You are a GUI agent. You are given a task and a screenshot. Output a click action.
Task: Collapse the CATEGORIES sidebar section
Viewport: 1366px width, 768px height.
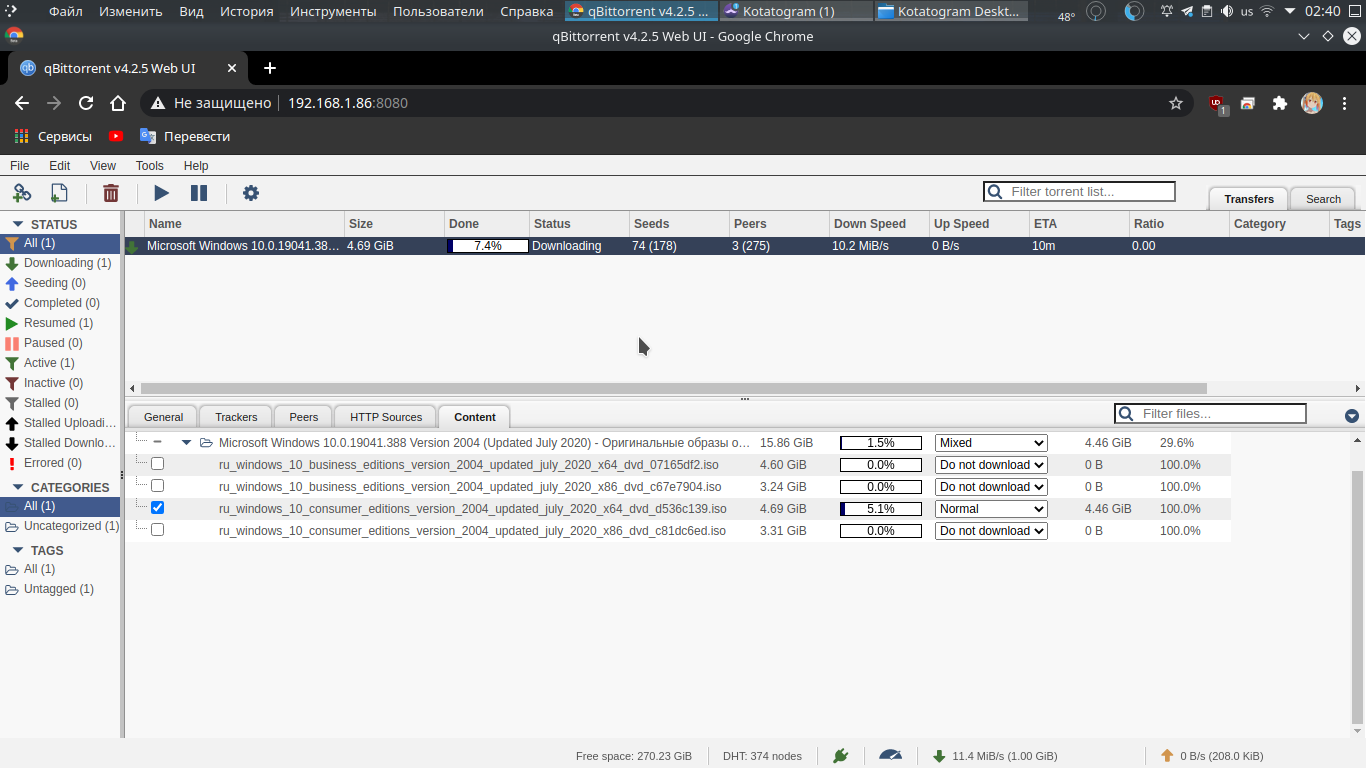point(17,487)
